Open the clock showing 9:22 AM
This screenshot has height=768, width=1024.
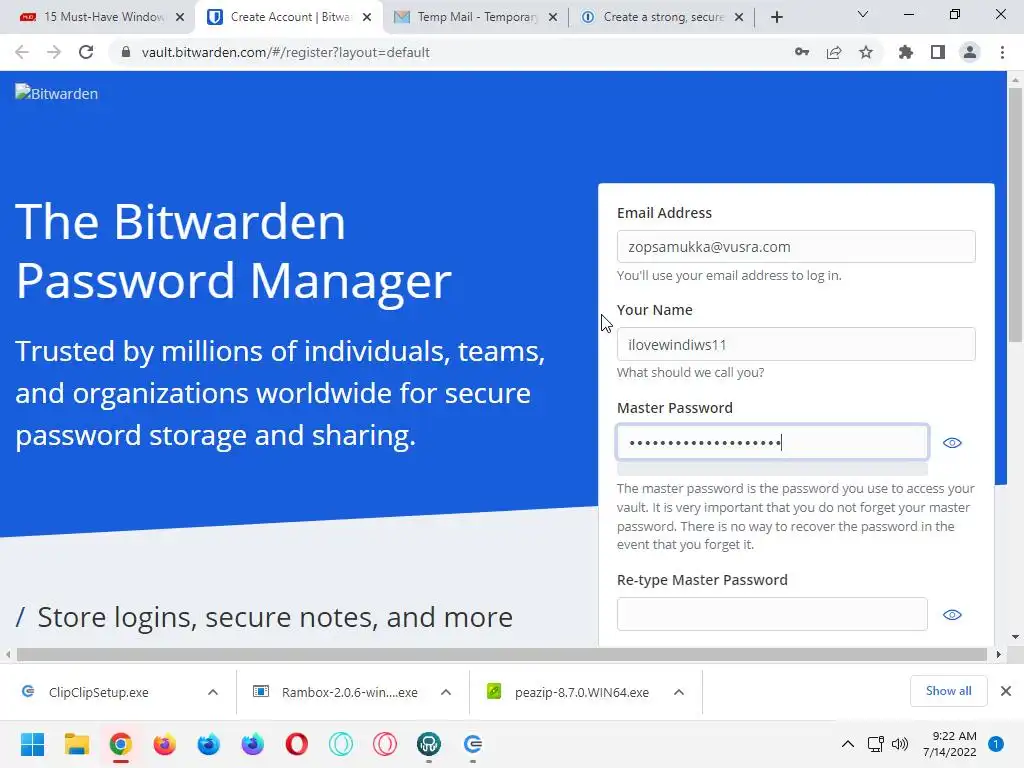coord(950,744)
